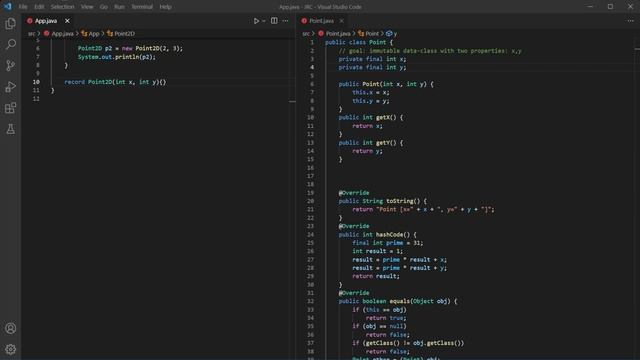640x360 pixels.
Task: Close the Point.java tab
Action: [342, 21]
